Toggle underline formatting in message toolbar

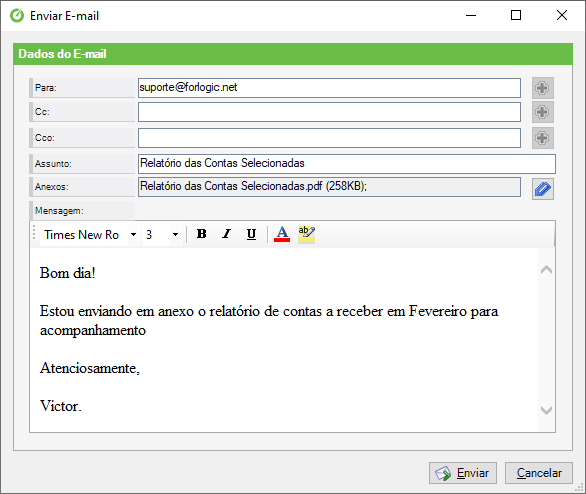(252, 234)
